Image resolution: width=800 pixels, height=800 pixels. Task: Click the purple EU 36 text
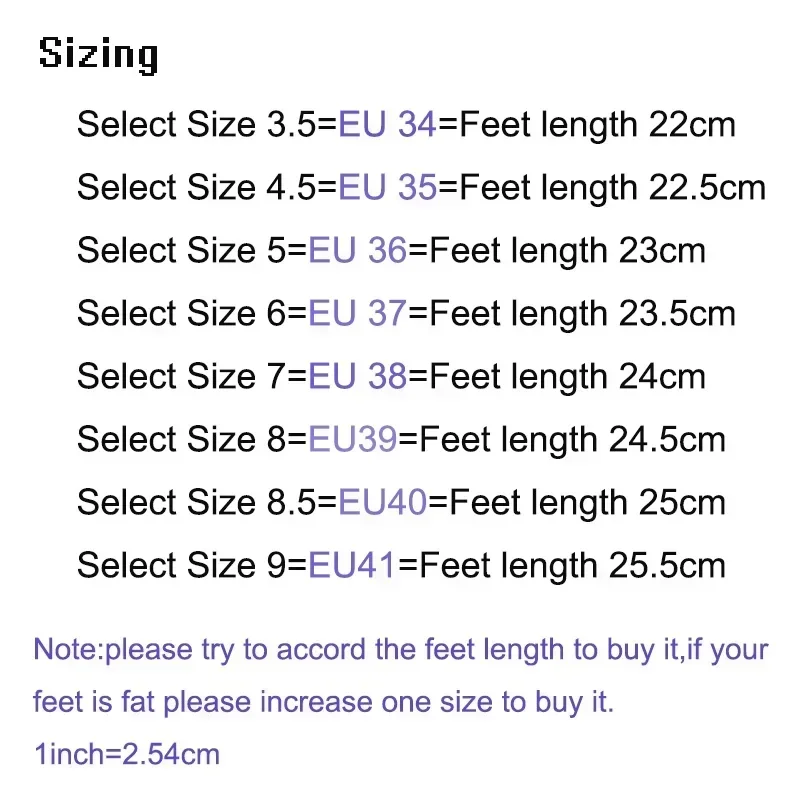pos(358,250)
